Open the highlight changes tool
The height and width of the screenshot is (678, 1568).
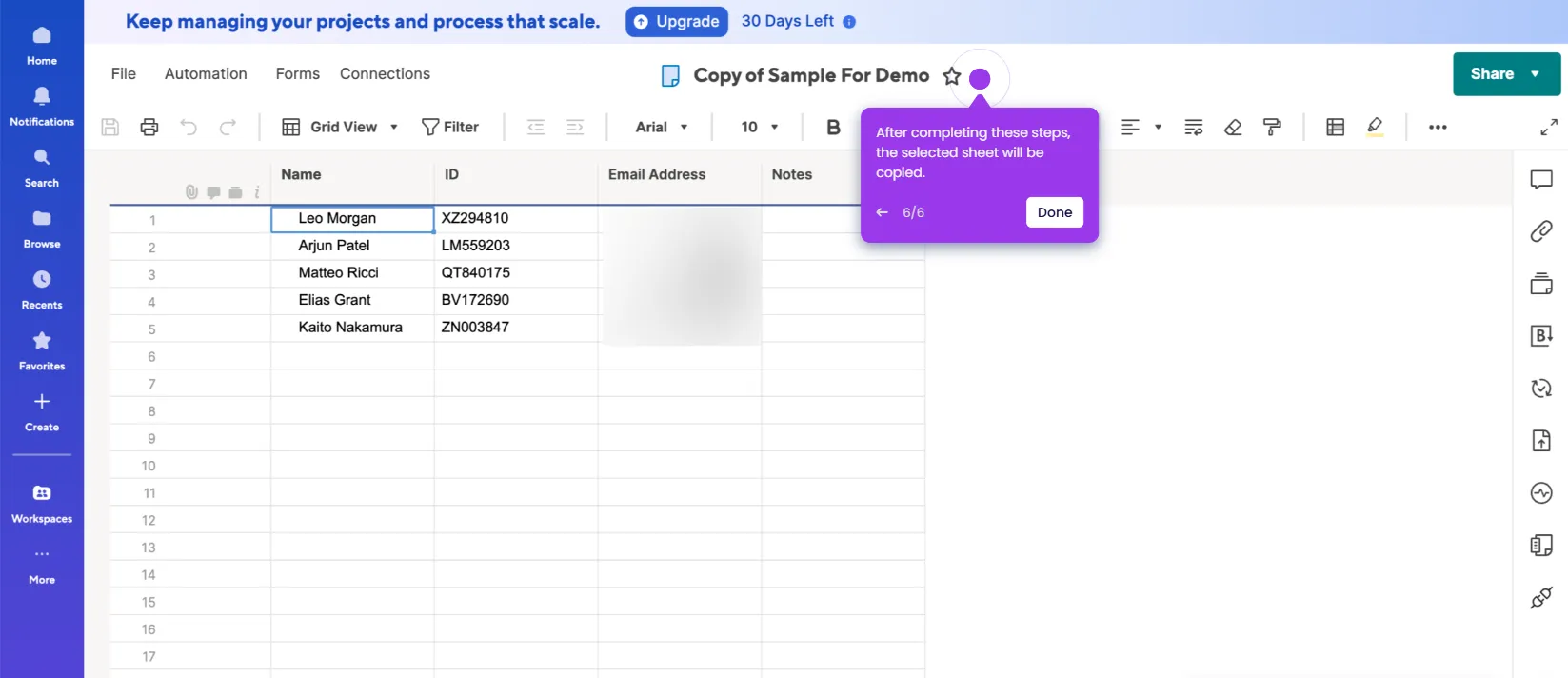coord(1375,127)
